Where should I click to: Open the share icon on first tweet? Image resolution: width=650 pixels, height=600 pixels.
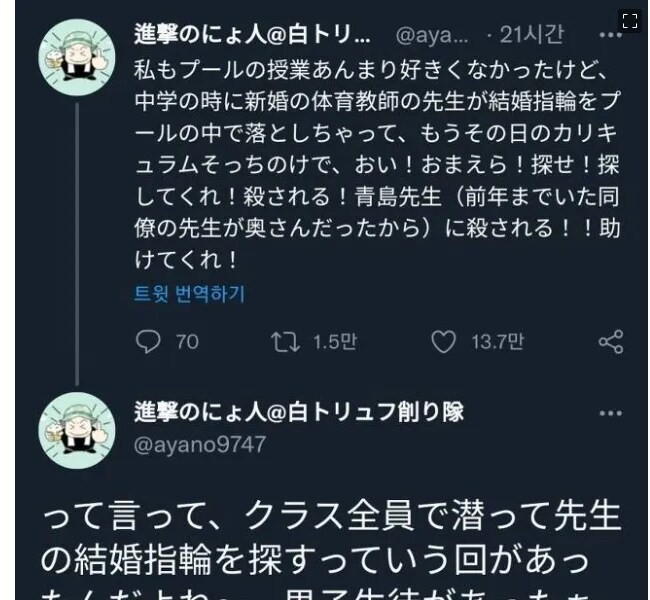point(611,342)
